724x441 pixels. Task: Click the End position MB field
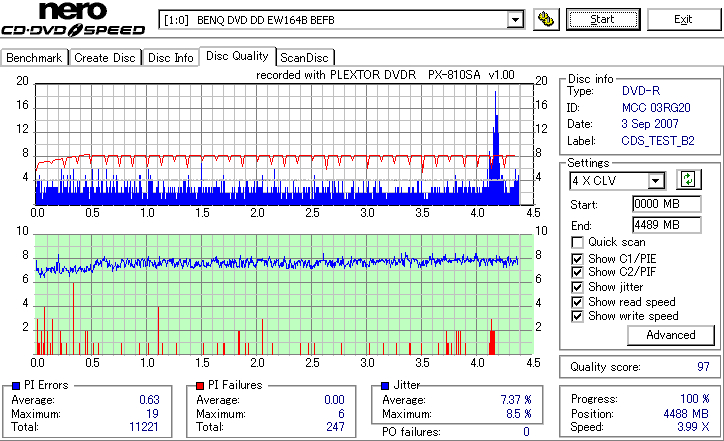(667, 225)
